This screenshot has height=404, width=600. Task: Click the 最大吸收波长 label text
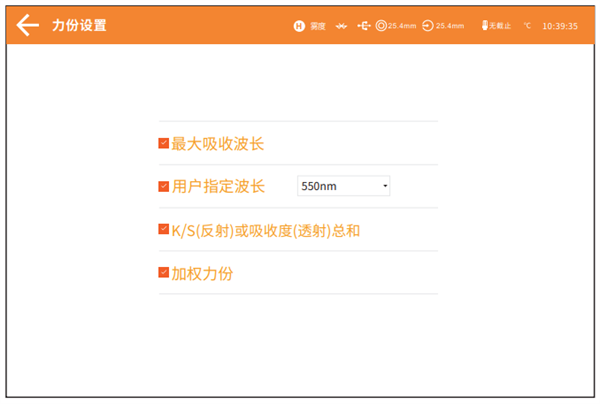(x=217, y=144)
